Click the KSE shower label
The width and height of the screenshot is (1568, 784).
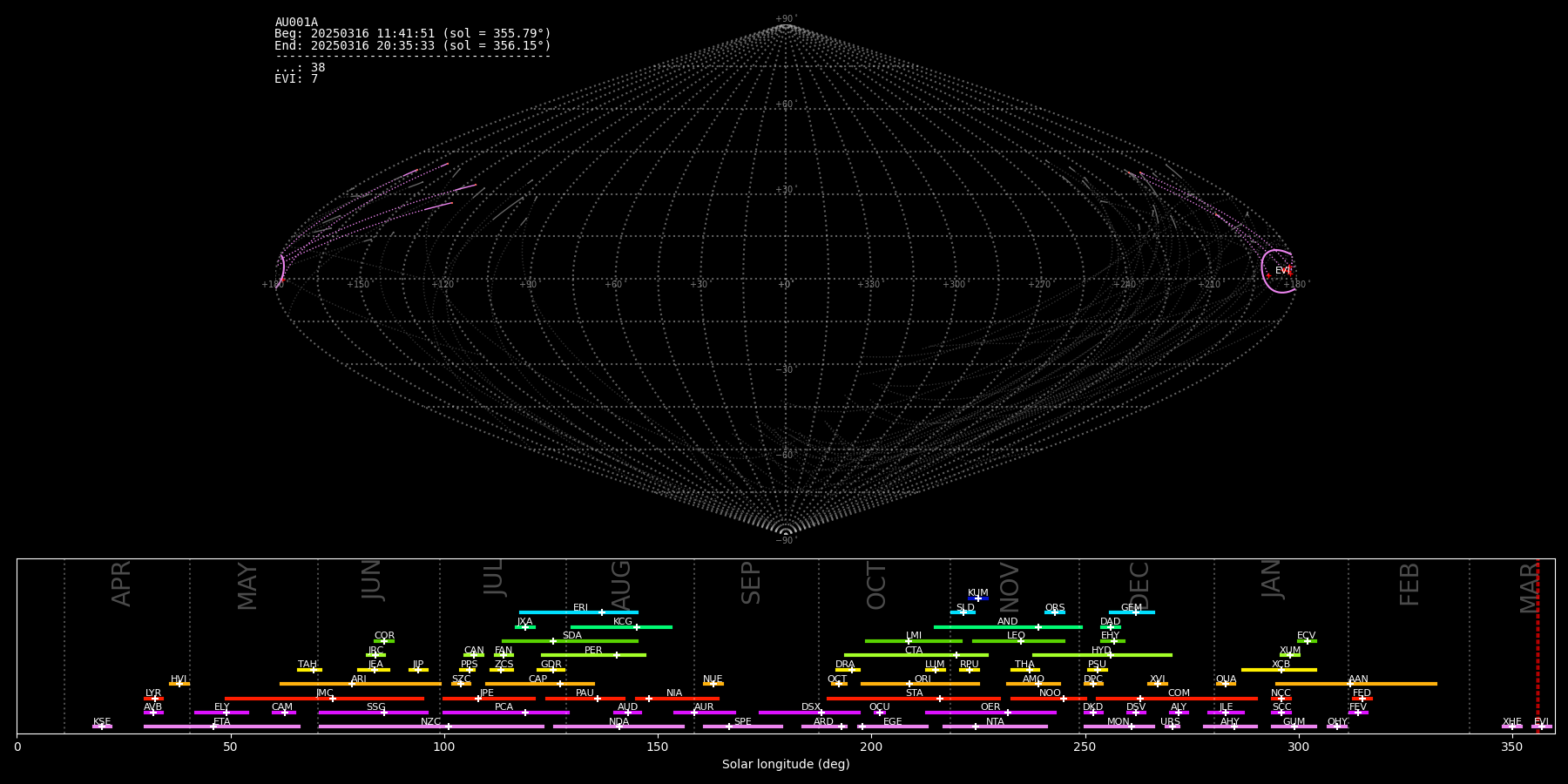102,722
